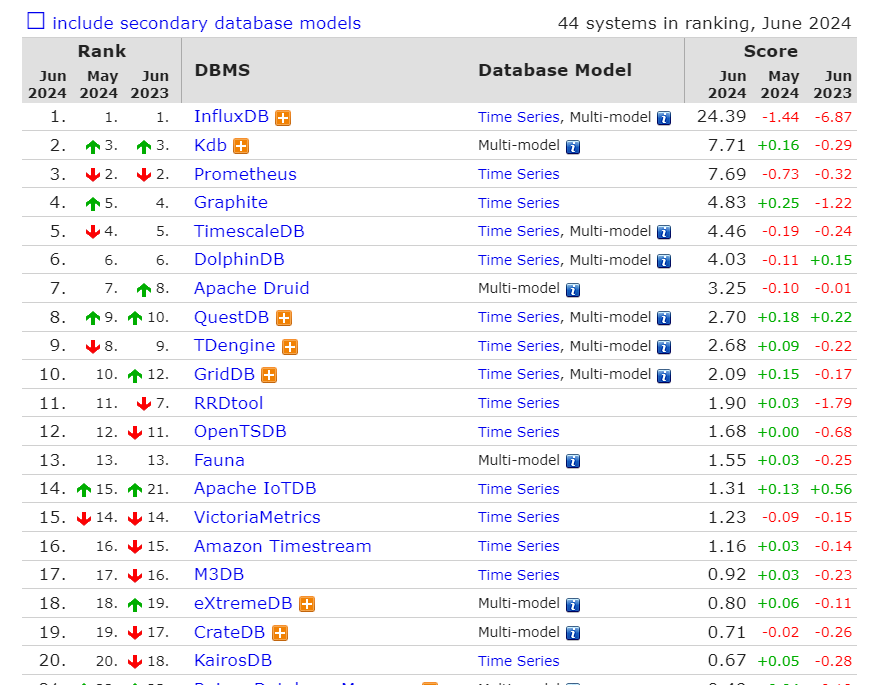The image size is (877, 685).
Task: Click the orange plus icon next to InfluxDB
Action: (x=283, y=118)
